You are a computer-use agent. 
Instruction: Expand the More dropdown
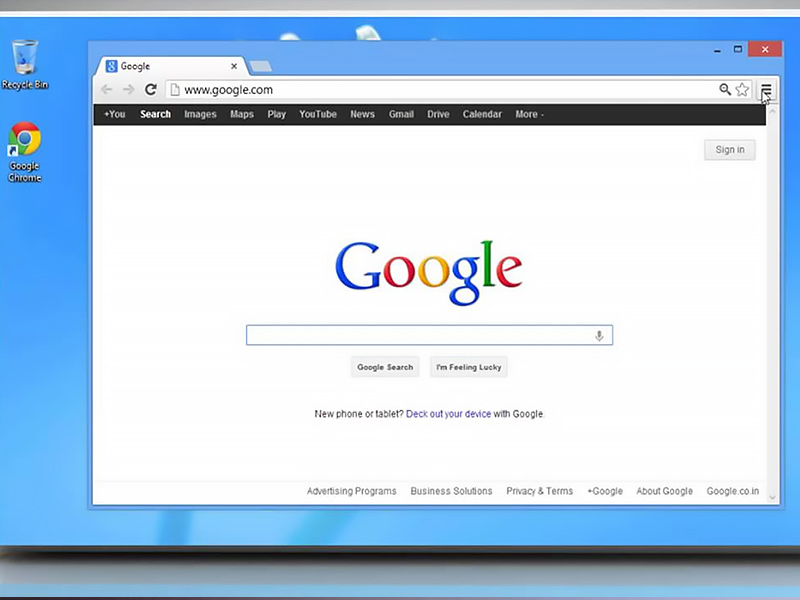(x=529, y=114)
